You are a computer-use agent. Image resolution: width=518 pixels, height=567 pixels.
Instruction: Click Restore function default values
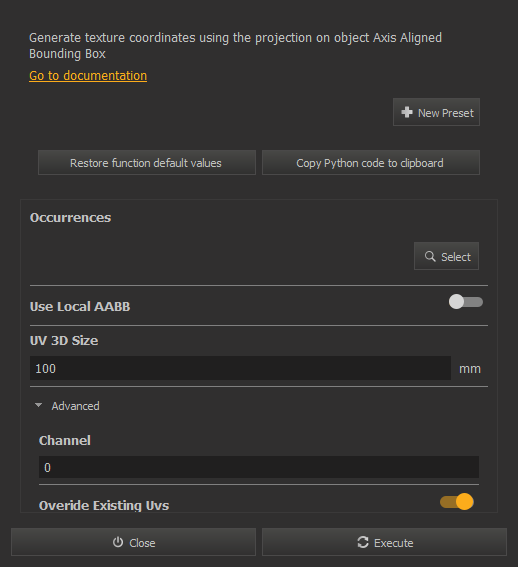[x=147, y=163]
